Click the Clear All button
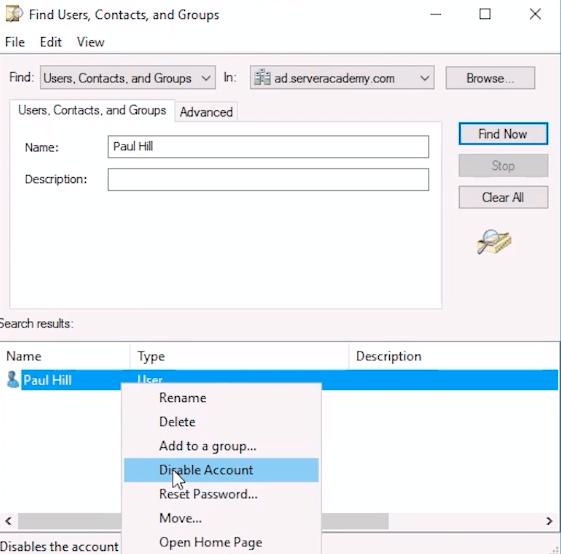 coord(503,197)
